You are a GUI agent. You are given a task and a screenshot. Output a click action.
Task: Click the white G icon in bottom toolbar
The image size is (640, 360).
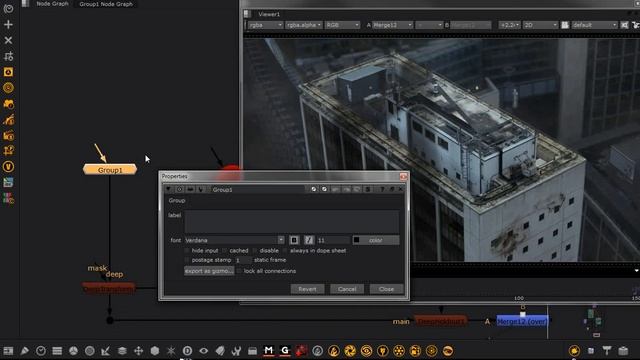click(285, 351)
